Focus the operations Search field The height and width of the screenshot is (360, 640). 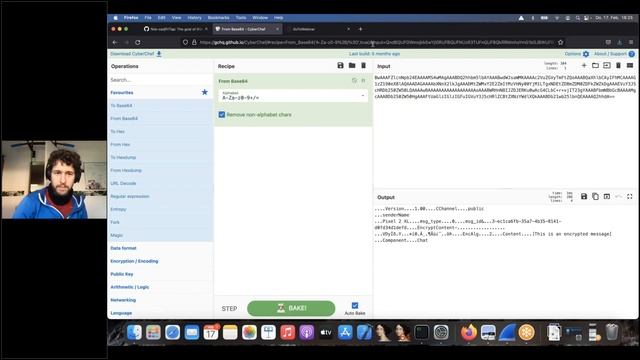pos(160,80)
